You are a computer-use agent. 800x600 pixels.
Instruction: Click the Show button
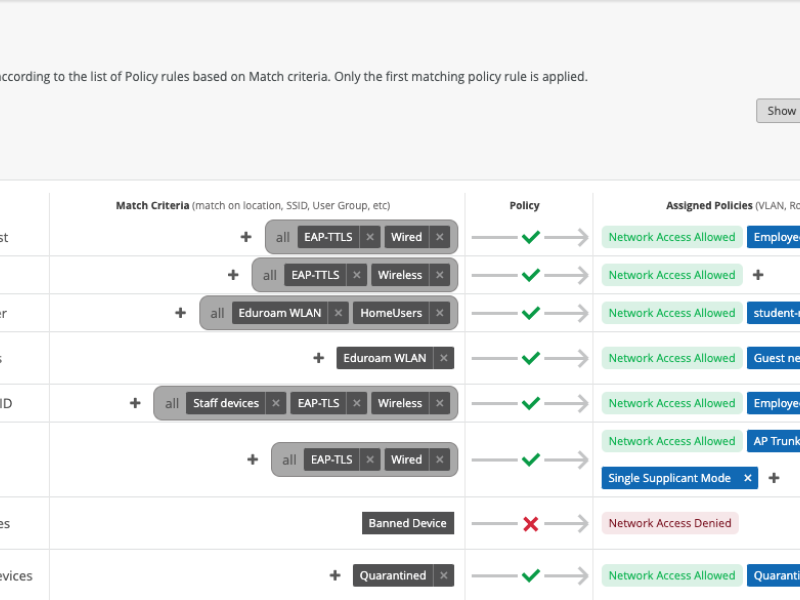click(779, 111)
